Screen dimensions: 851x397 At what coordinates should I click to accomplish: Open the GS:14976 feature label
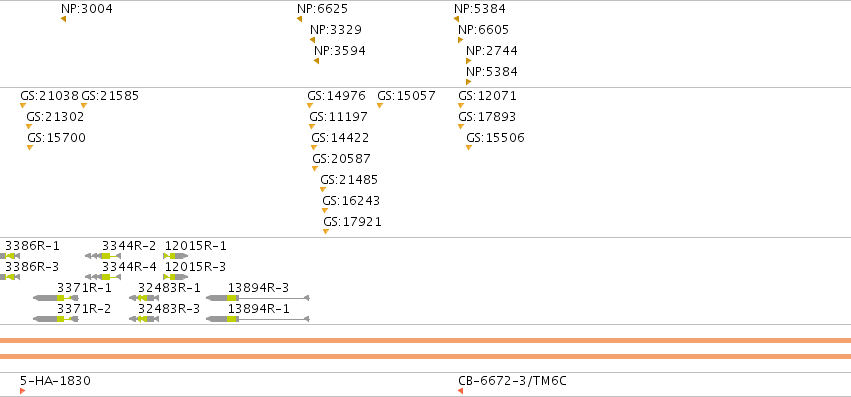tap(336, 96)
